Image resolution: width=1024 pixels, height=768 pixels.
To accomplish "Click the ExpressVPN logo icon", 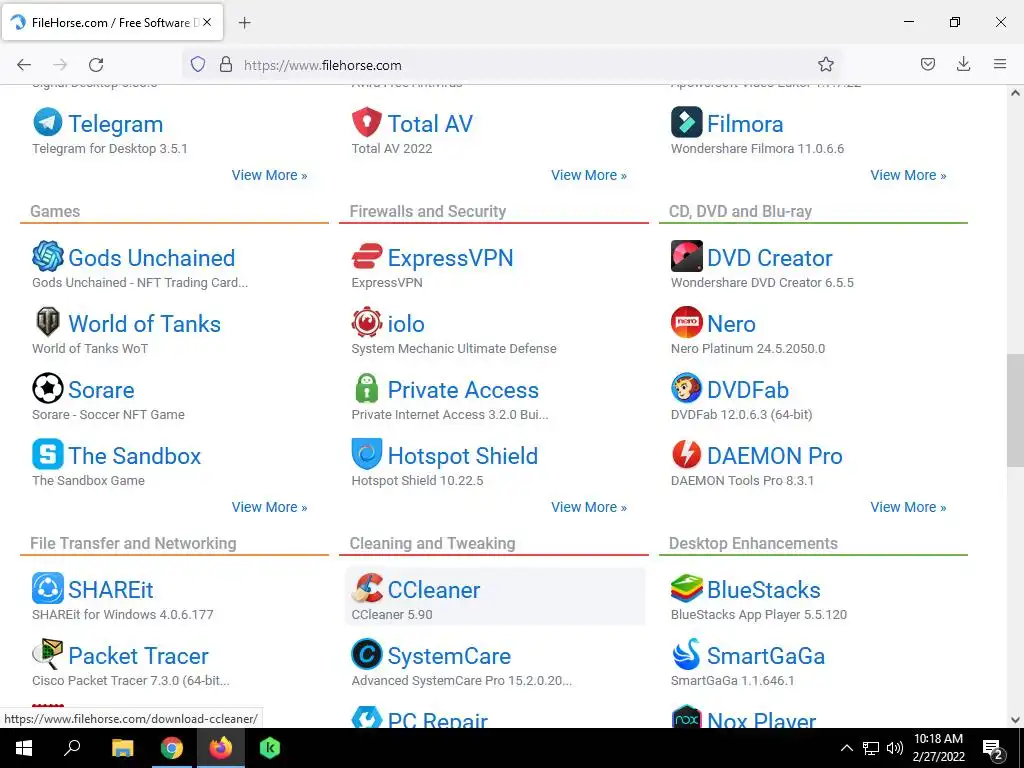I will pos(366,256).
